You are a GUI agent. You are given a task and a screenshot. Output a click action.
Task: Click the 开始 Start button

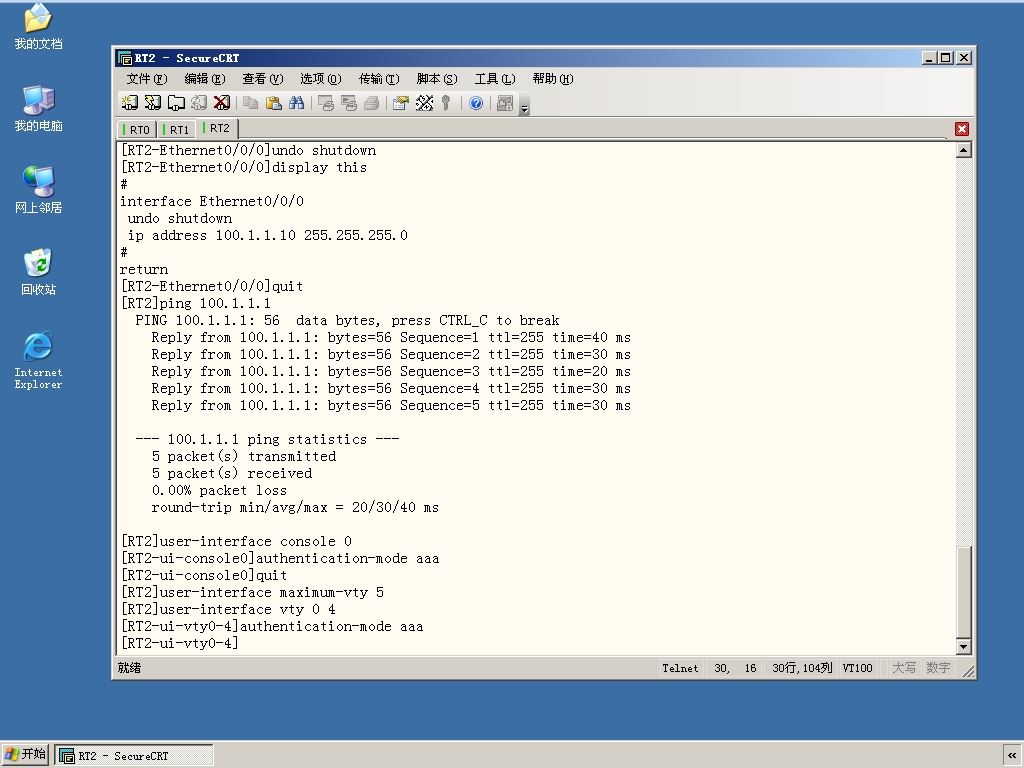point(25,754)
